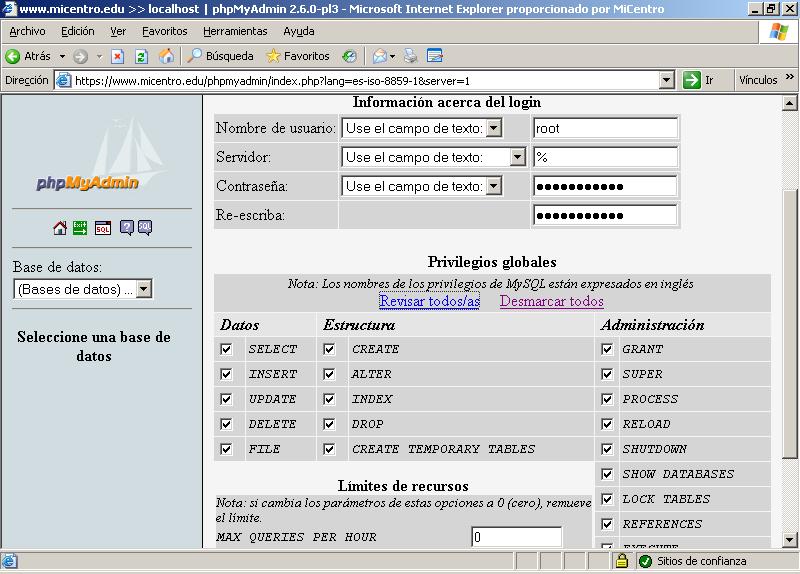Screen dimensions: 800x574
Task: Uncheck the SELECT privilege checkbox
Action: tap(226, 349)
